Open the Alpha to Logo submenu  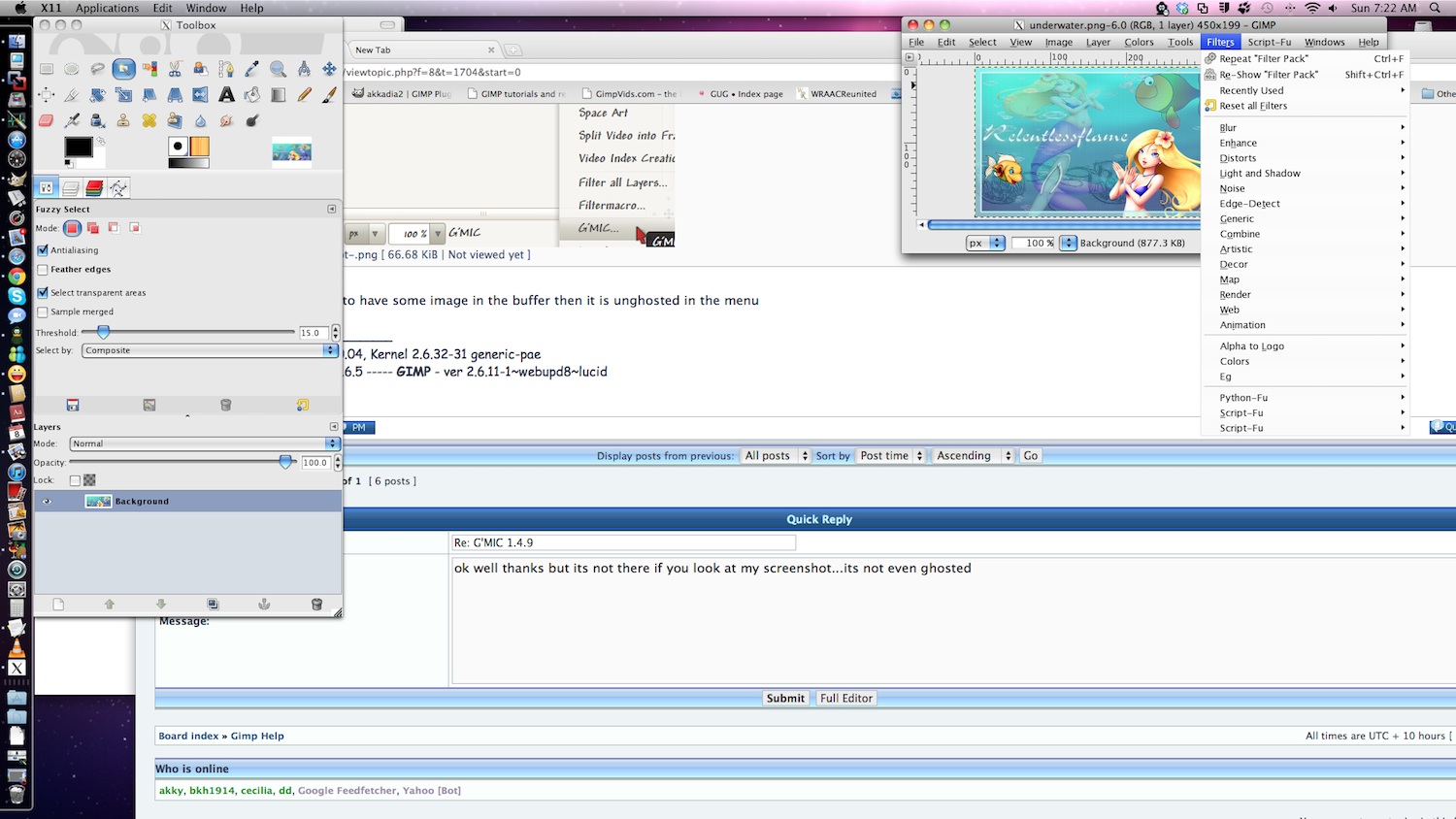pos(1306,346)
